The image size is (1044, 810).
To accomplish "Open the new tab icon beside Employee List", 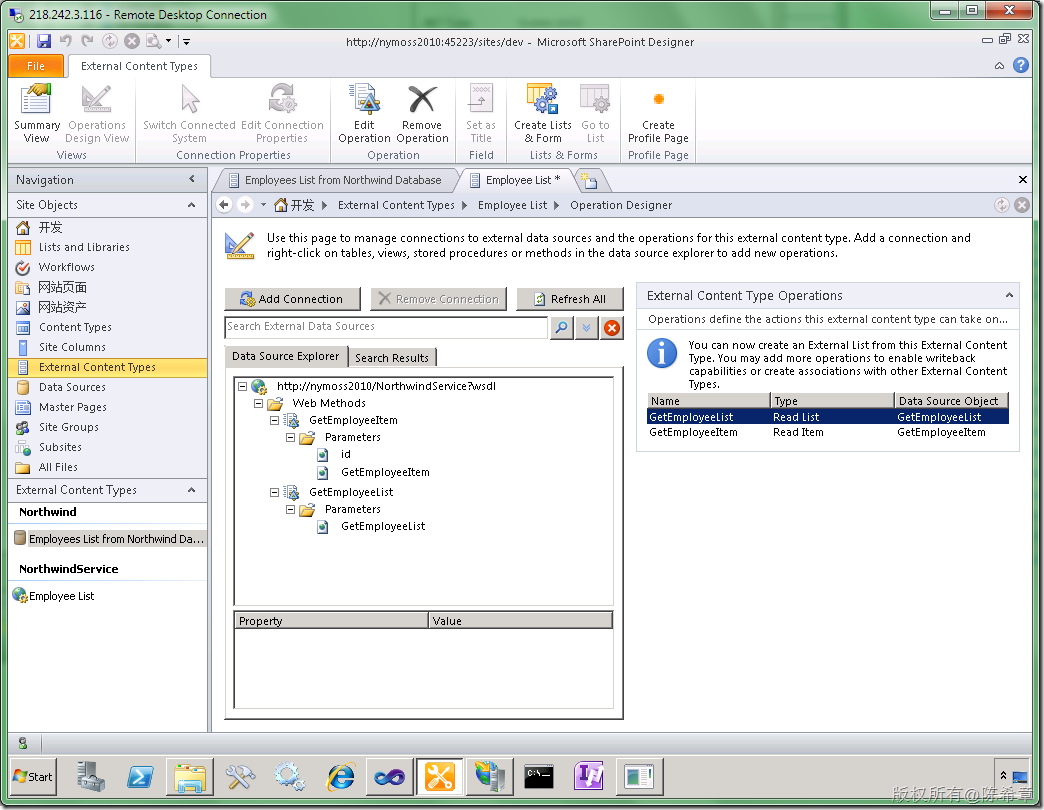I will click(x=589, y=180).
